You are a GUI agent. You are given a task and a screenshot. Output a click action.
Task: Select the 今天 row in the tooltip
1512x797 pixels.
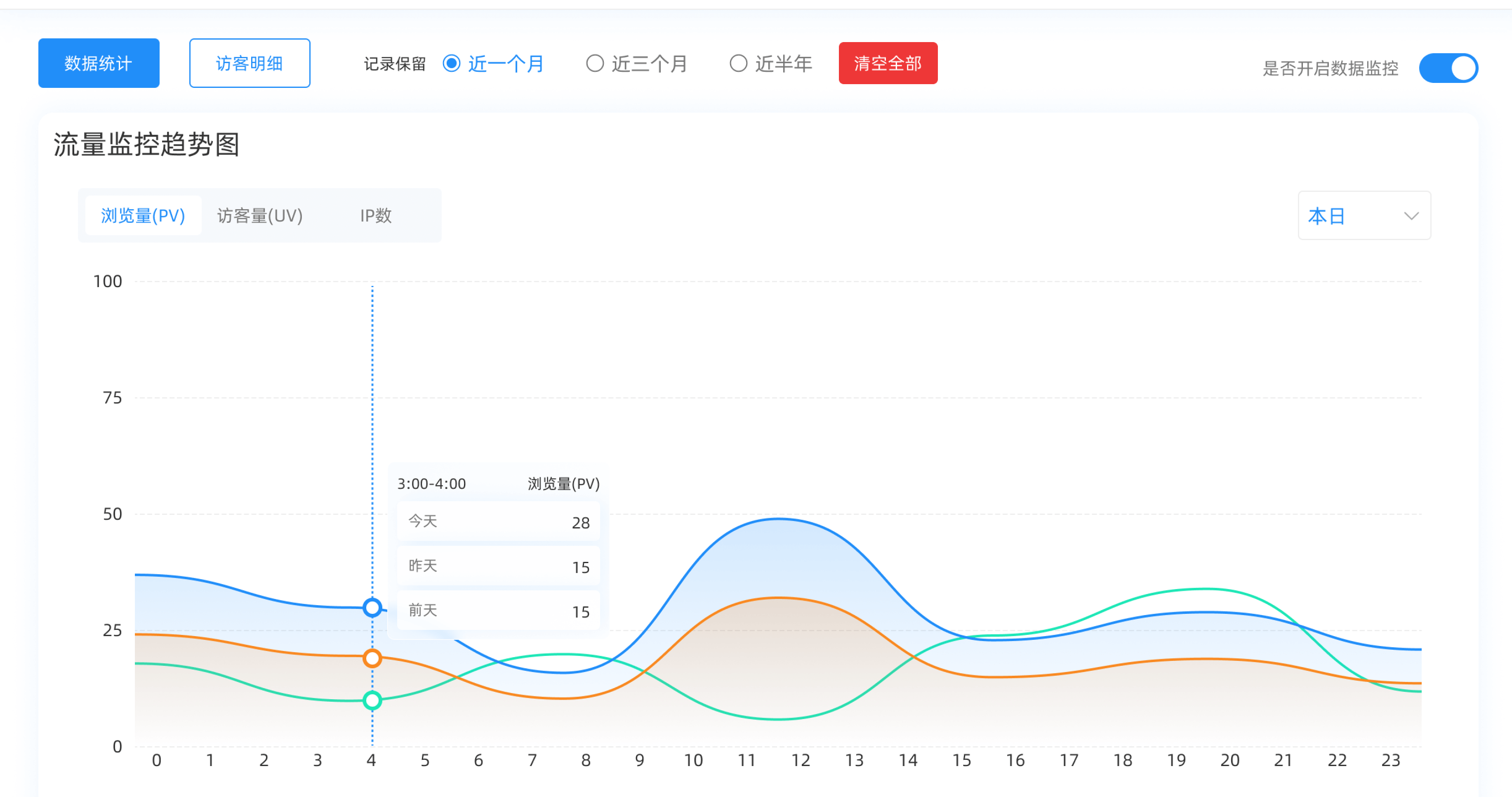tap(498, 521)
